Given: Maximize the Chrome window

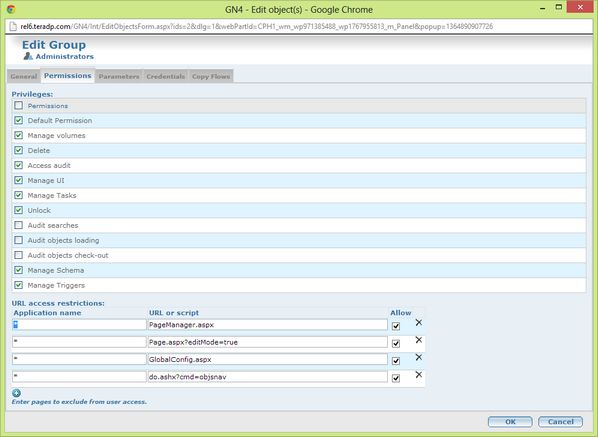Looking at the screenshot, I should [558, 7].
